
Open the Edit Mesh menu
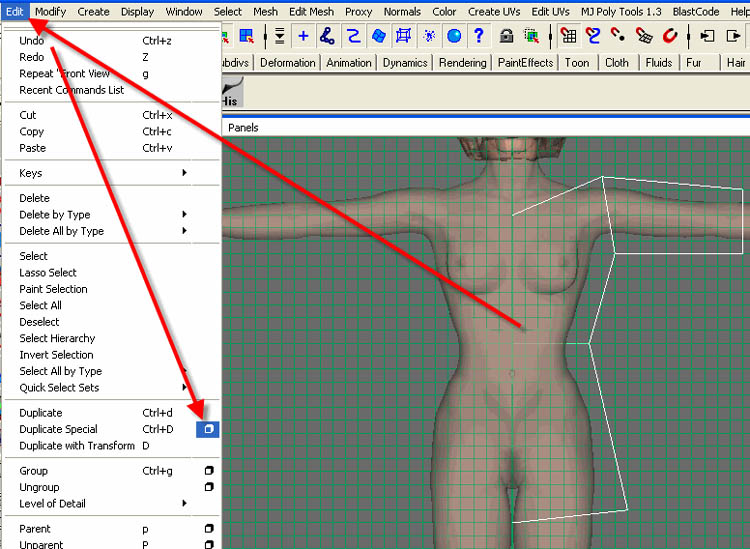click(311, 12)
